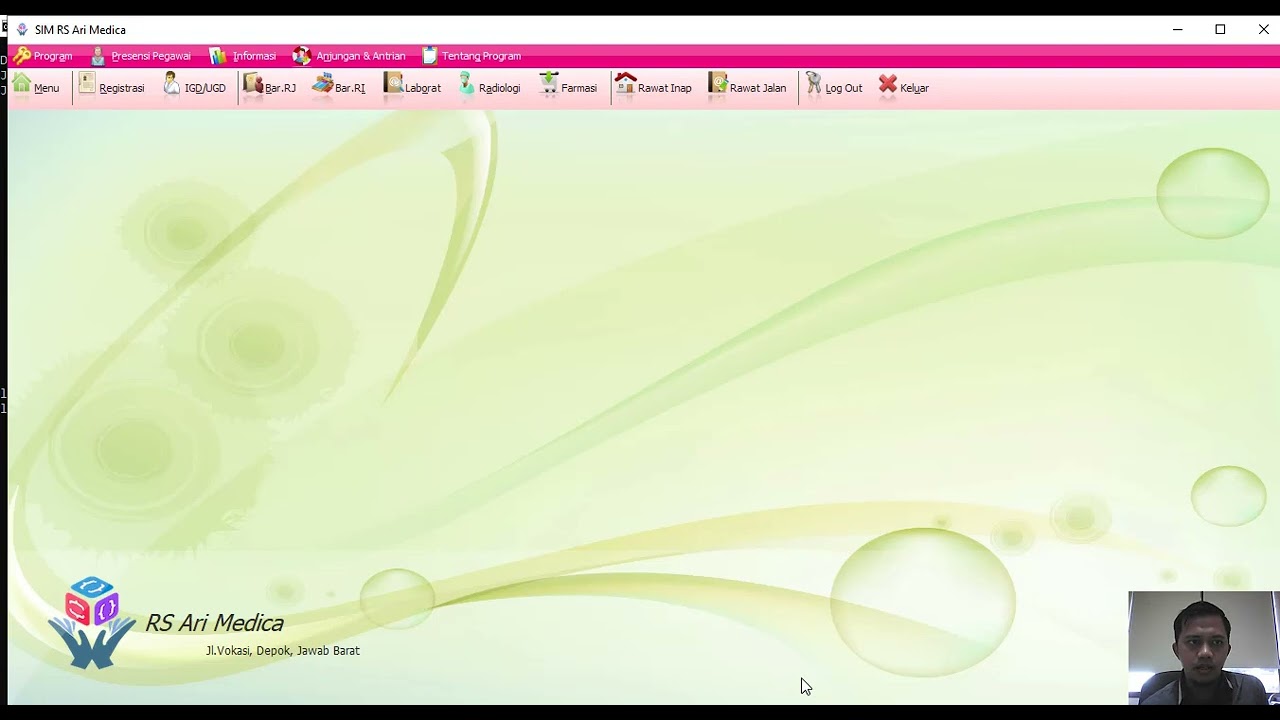Screen dimensions: 1280x720
Task: Click the Log Out key icon
Action: (834, 87)
